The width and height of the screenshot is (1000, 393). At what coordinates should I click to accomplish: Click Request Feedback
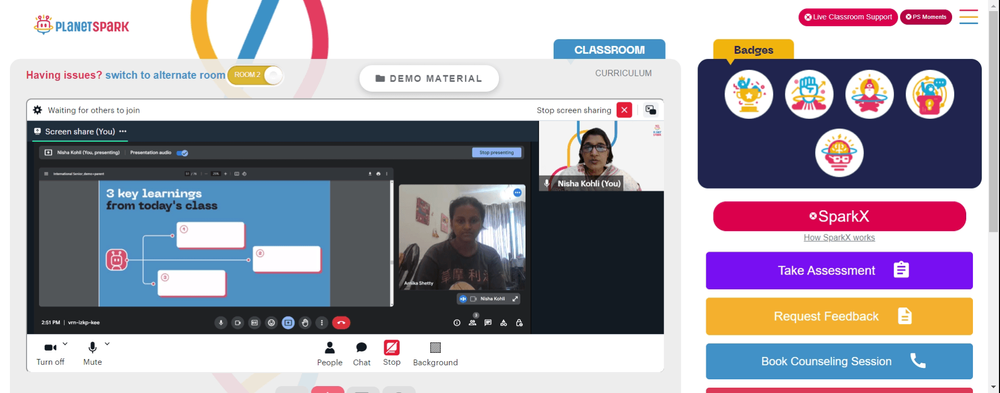[839, 316]
